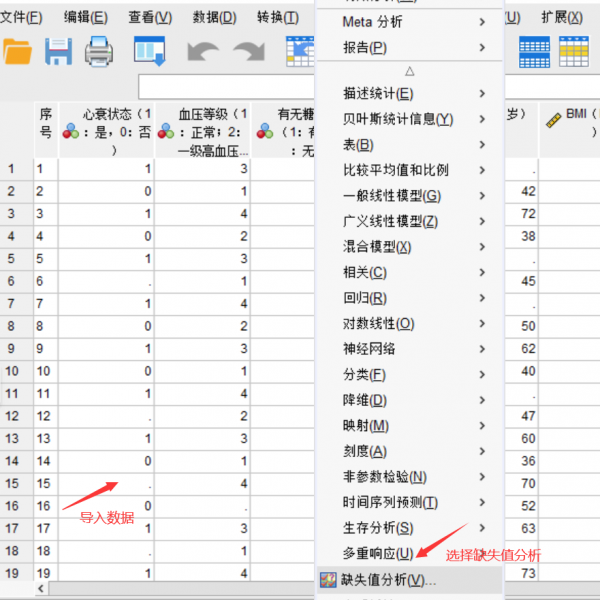Viewport: 600px width, 600px height.
Task: Click the Print icon in toolbar
Action: pyautogui.click(x=99, y=52)
